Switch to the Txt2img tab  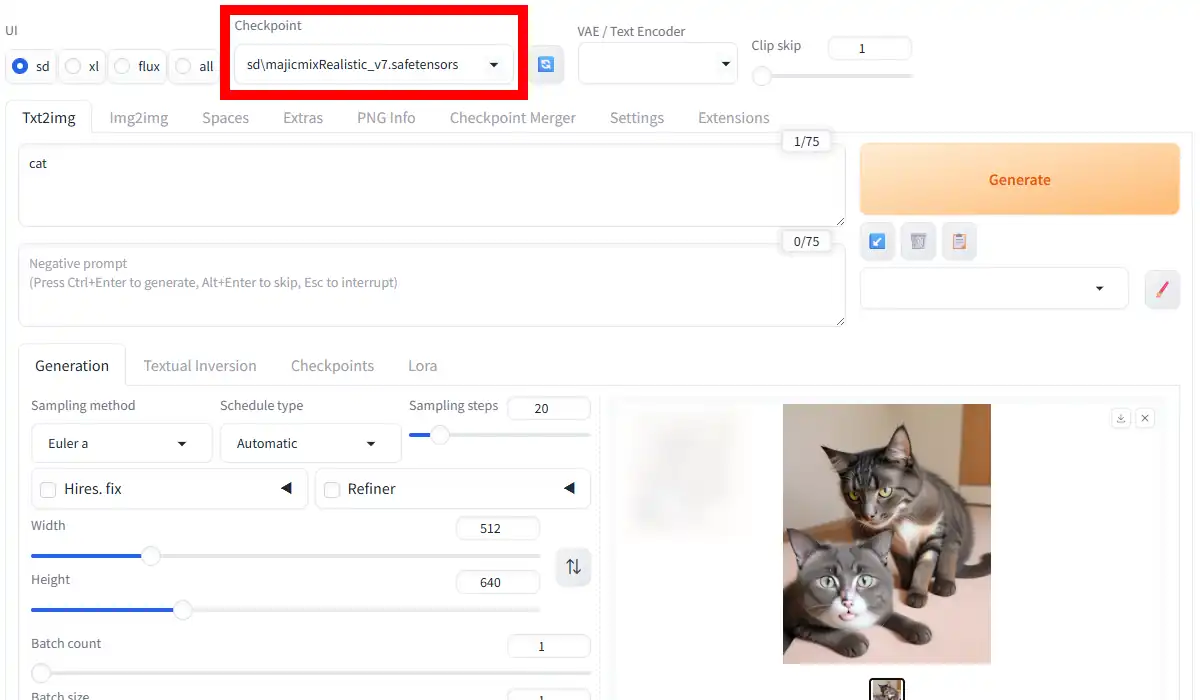pyautogui.click(x=49, y=118)
